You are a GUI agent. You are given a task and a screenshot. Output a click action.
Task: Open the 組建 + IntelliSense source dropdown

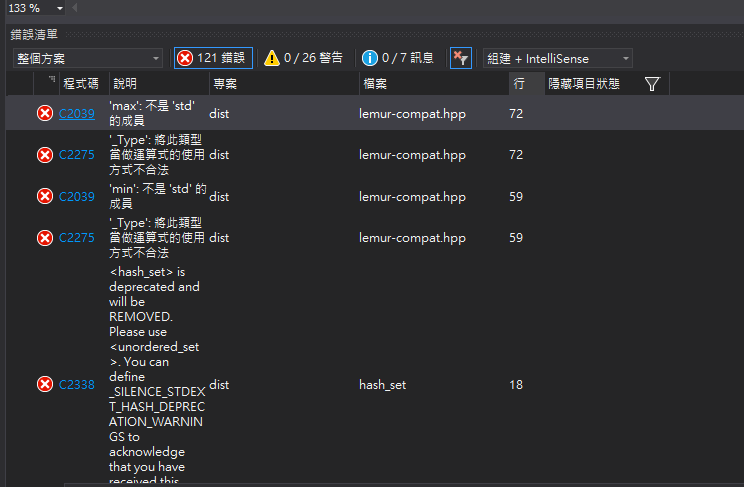tap(557, 59)
